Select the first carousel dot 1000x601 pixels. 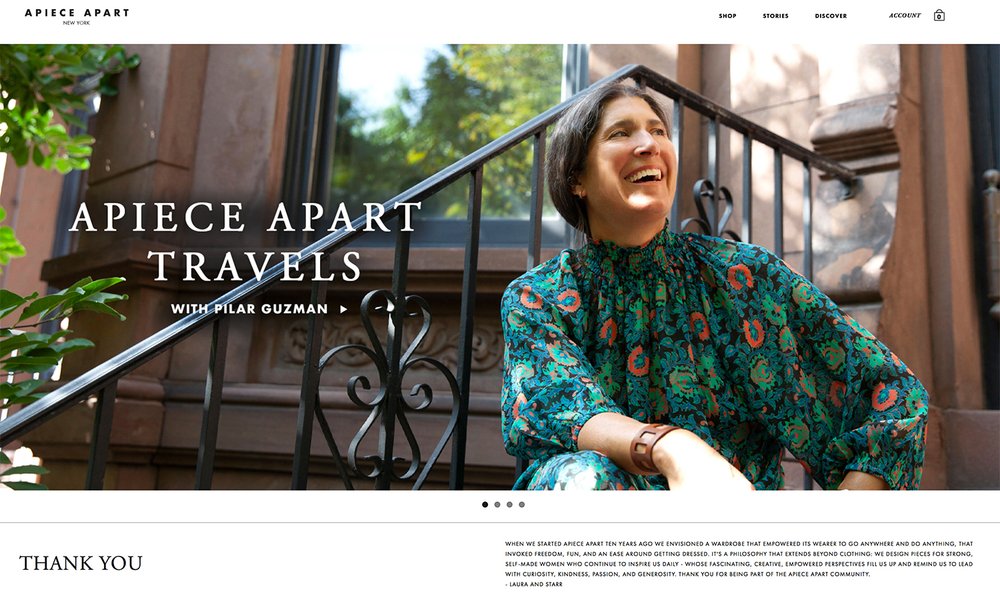coord(485,505)
